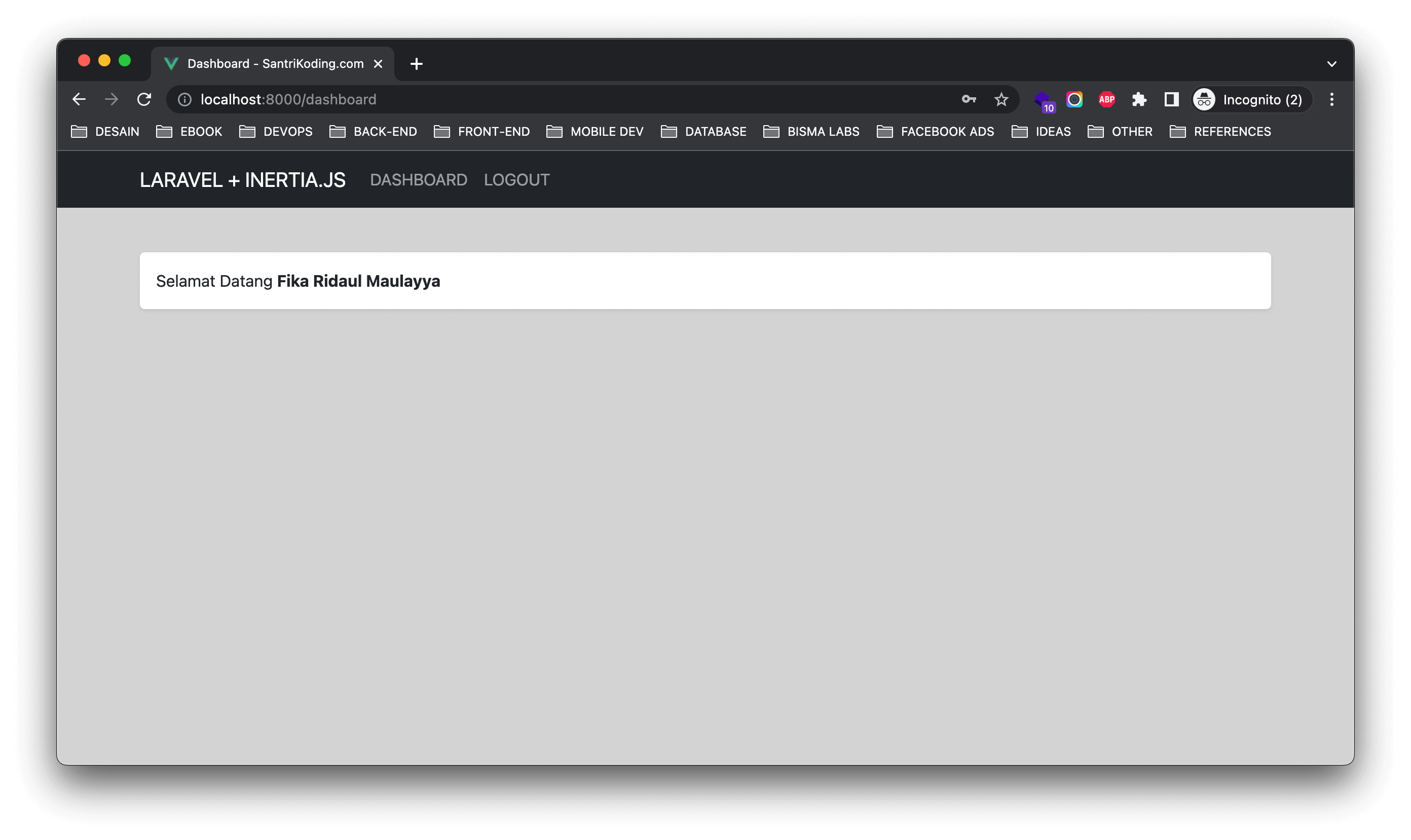Go to DASHBOARD nav link
This screenshot has width=1411, height=840.
pos(419,180)
